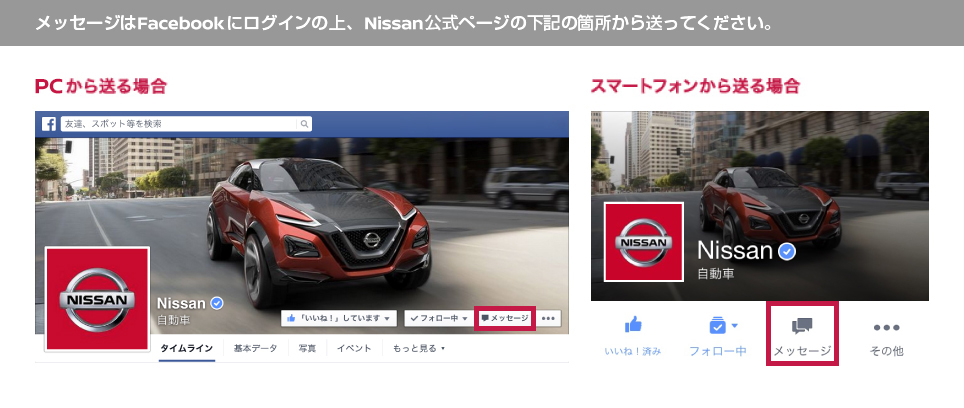Click the search magnifier icon in Facebook bar
Screen dimensions: 964x408
coord(304,124)
